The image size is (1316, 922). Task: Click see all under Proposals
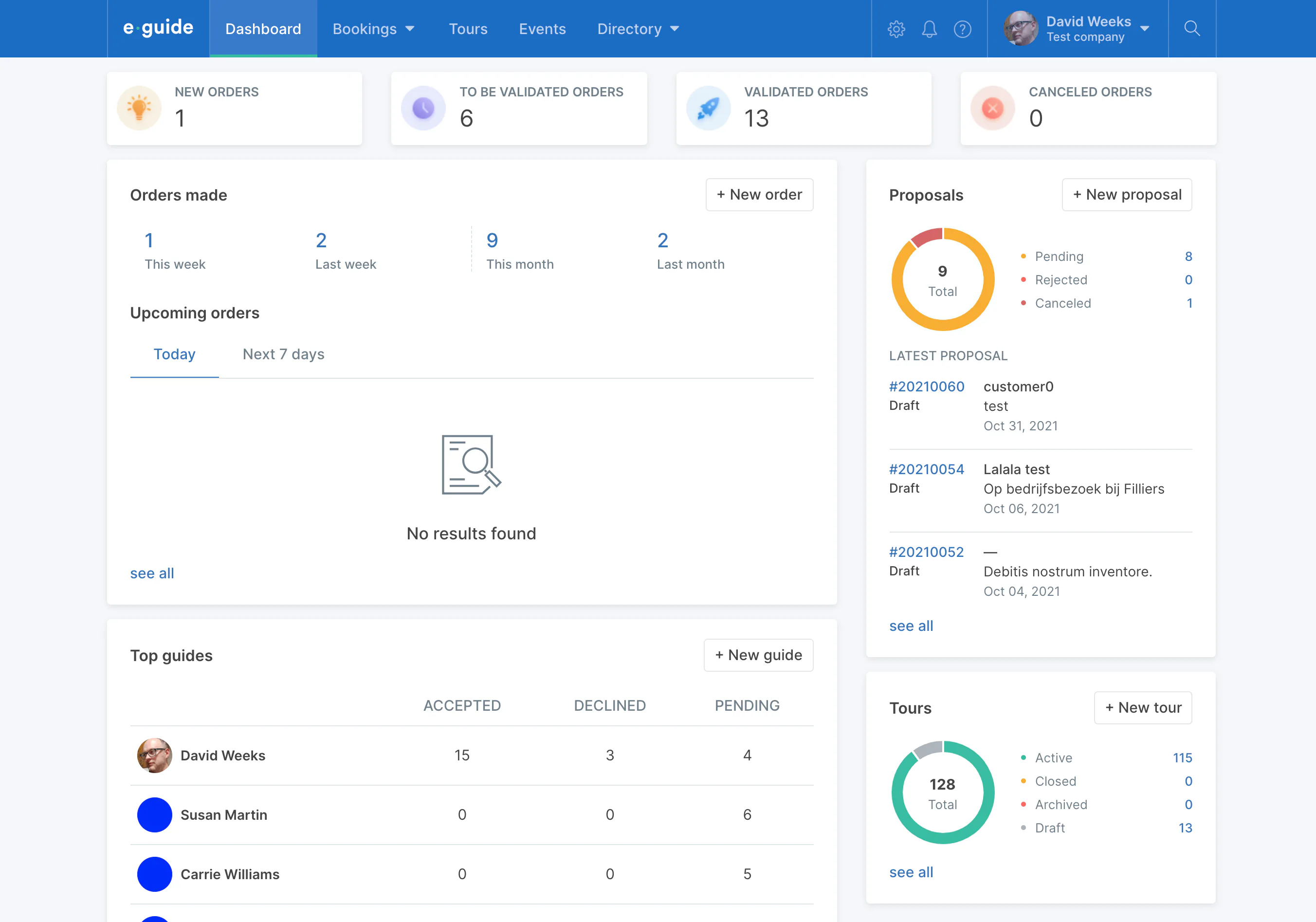911,626
